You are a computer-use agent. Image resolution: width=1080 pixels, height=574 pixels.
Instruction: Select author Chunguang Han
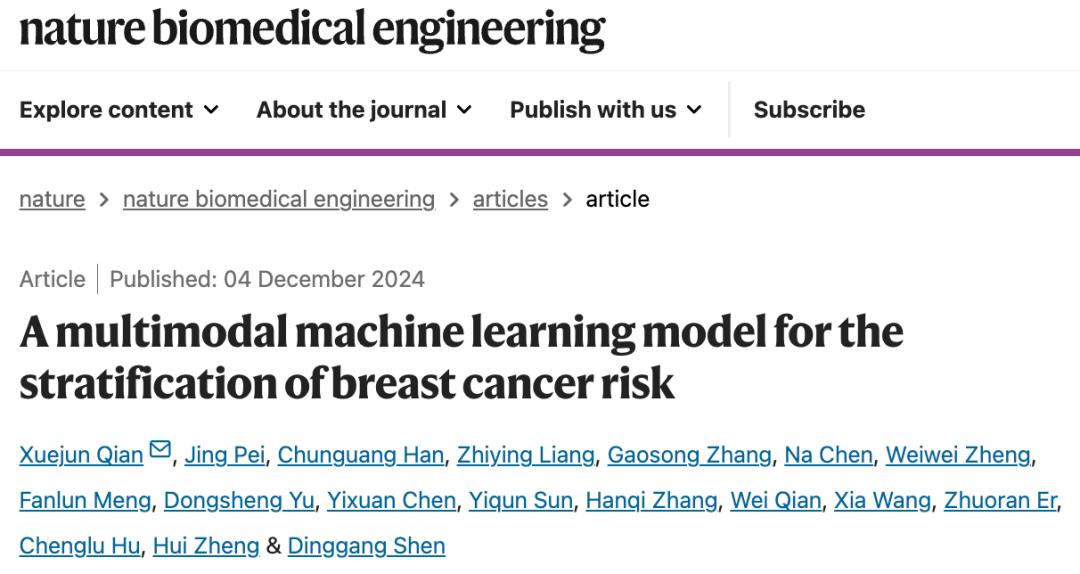360,455
